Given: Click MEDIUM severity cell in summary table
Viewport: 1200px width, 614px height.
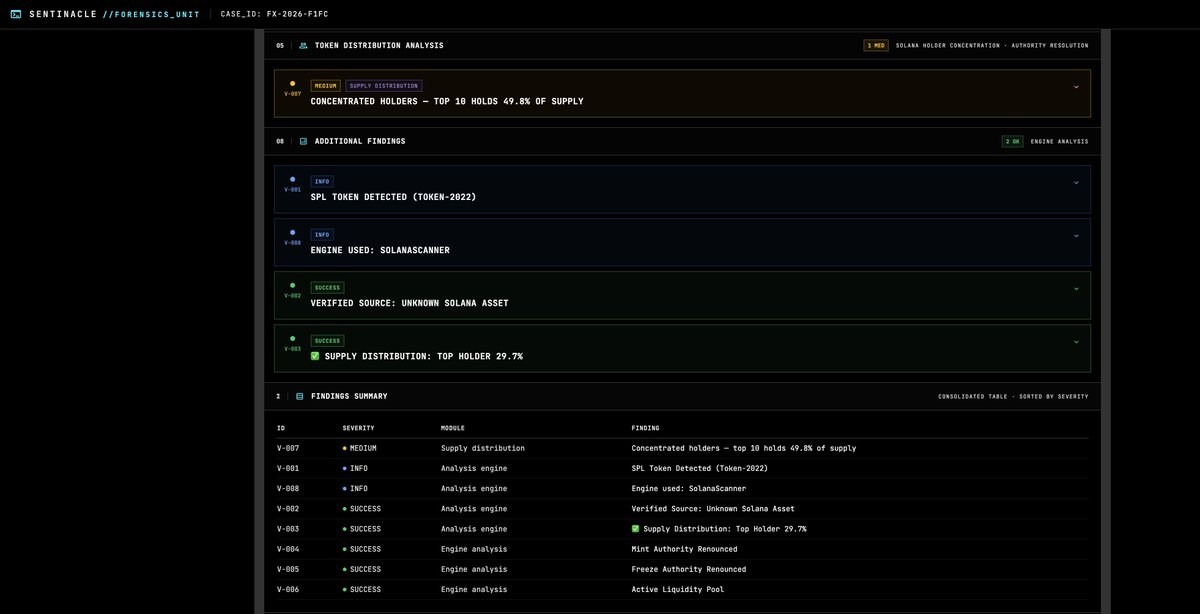Looking at the screenshot, I should click(360, 448).
